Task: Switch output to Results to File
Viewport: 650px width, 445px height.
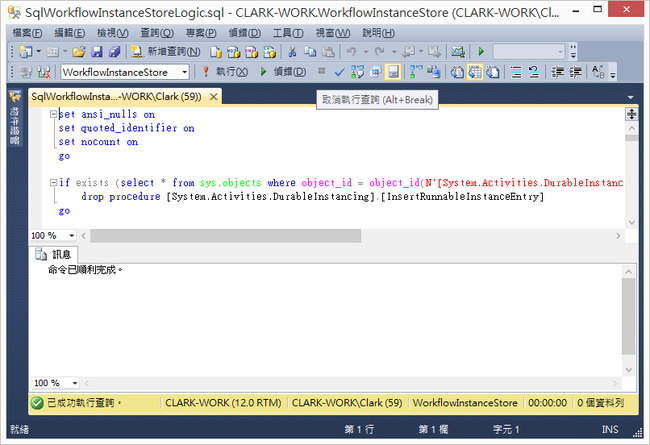Action: (x=492, y=72)
